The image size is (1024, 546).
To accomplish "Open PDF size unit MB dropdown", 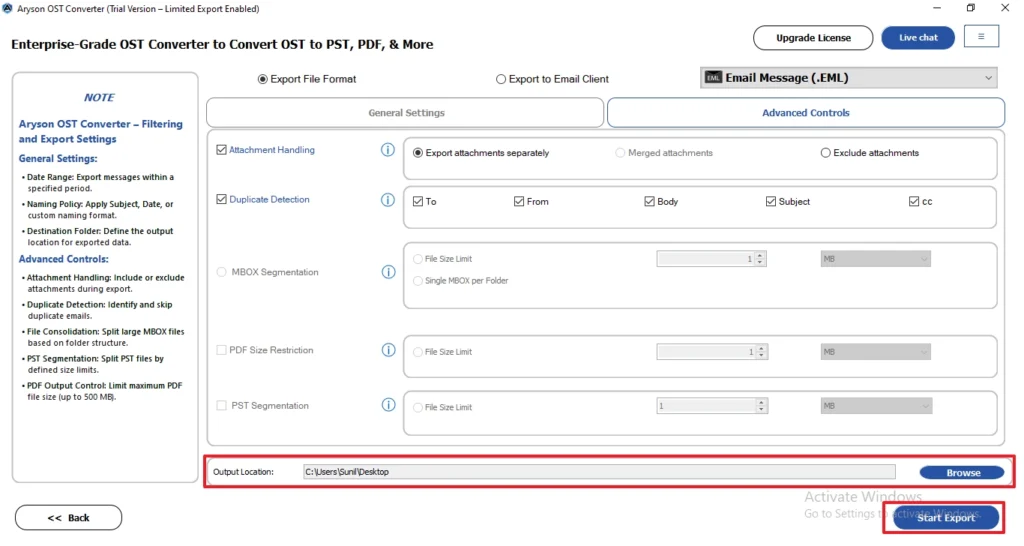I will (x=876, y=352).
